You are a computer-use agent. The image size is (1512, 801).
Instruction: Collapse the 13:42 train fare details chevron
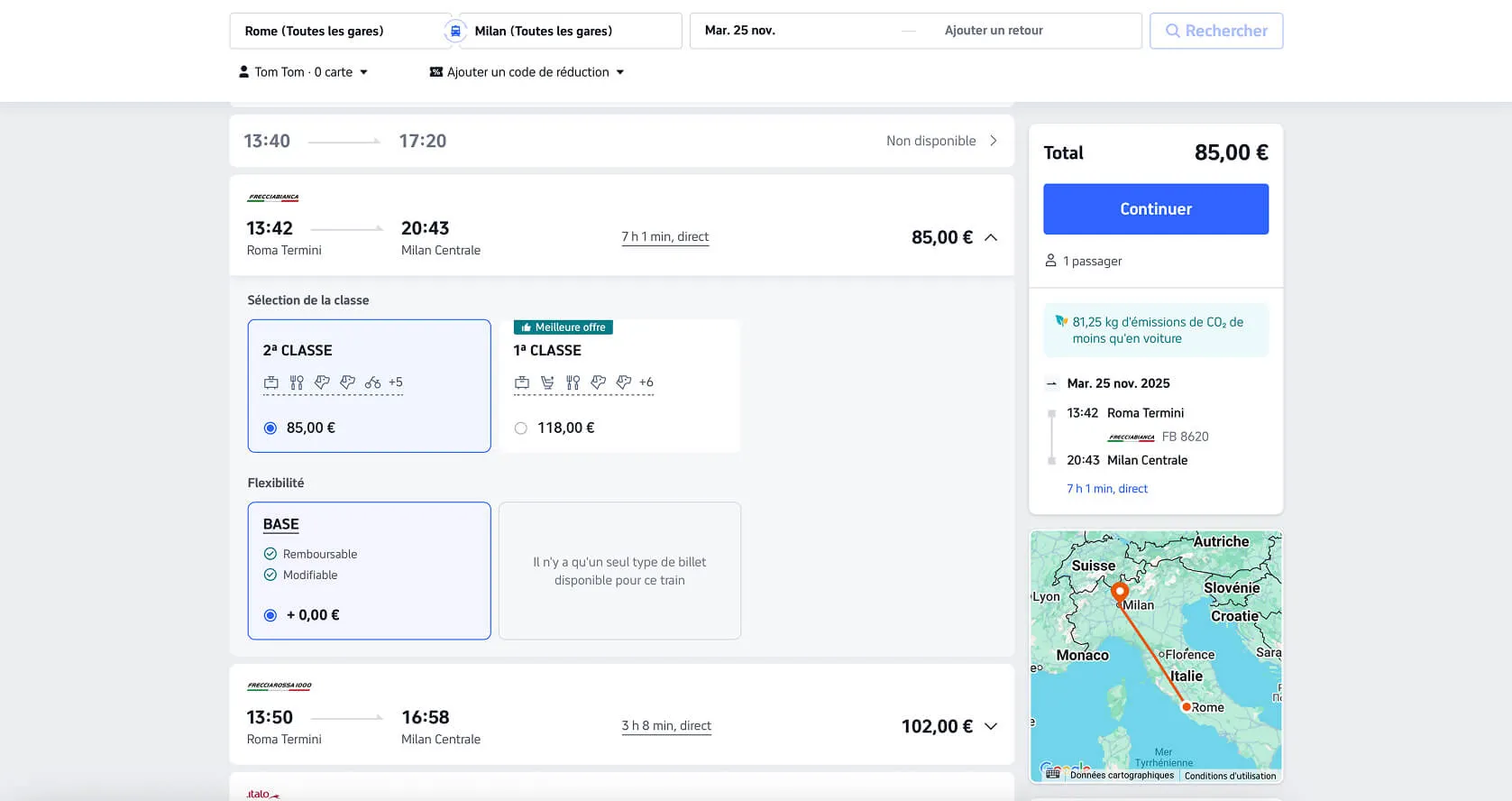coord(991,237)
